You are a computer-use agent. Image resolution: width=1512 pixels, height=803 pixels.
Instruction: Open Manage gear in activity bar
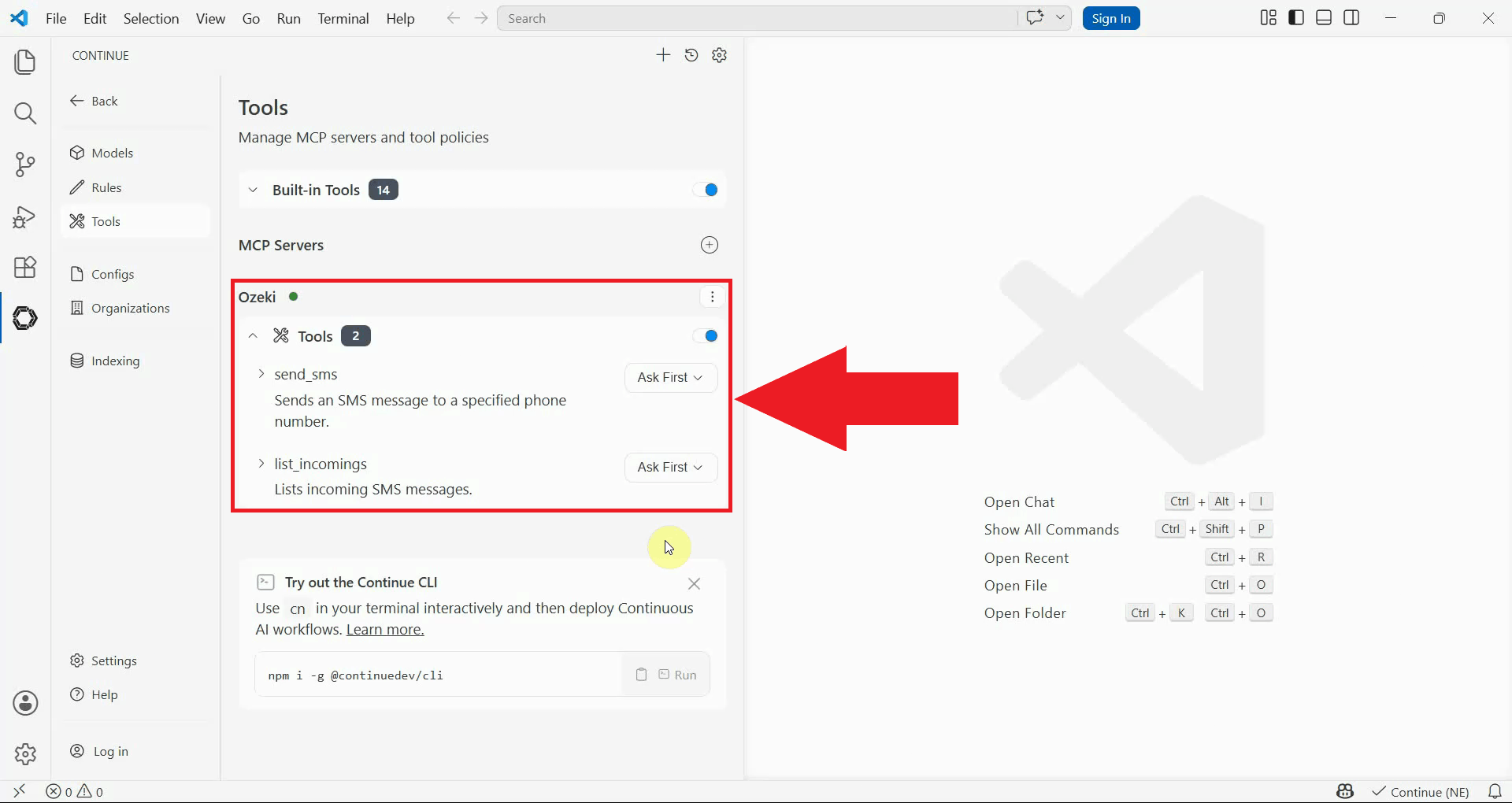(25, 753)
